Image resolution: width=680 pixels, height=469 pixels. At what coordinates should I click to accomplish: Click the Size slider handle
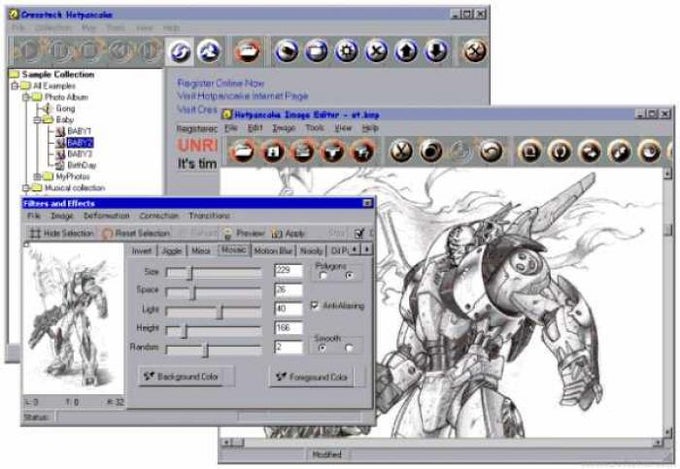tap(190, 273)
